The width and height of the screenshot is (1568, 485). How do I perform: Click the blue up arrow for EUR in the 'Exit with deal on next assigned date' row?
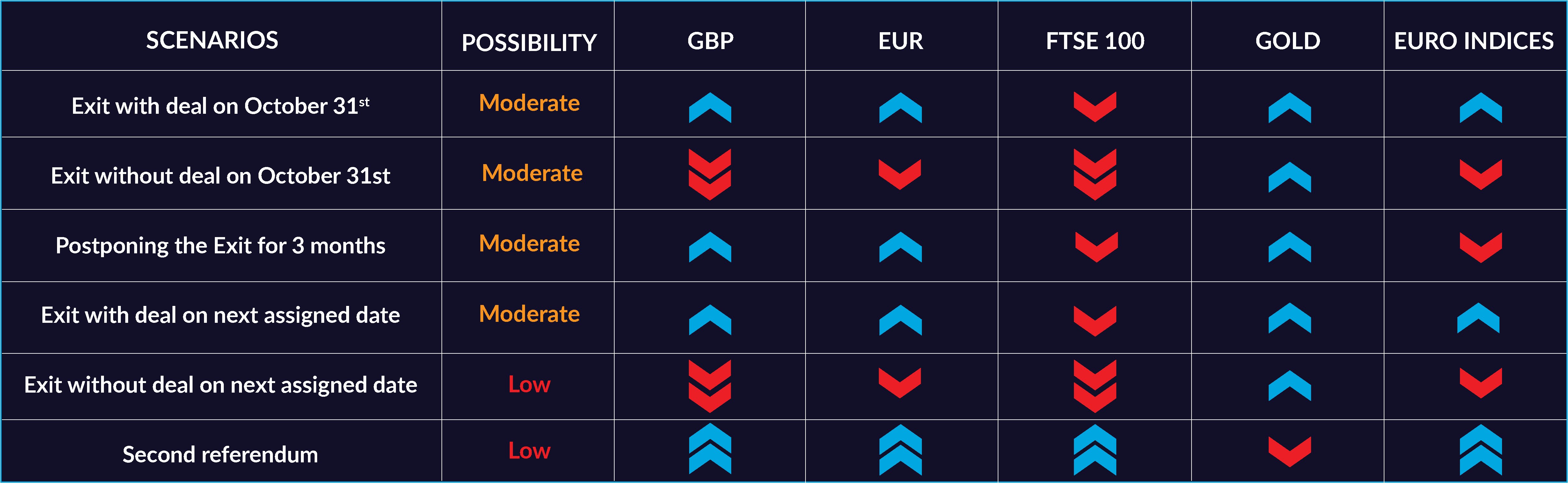pos(900,320)
